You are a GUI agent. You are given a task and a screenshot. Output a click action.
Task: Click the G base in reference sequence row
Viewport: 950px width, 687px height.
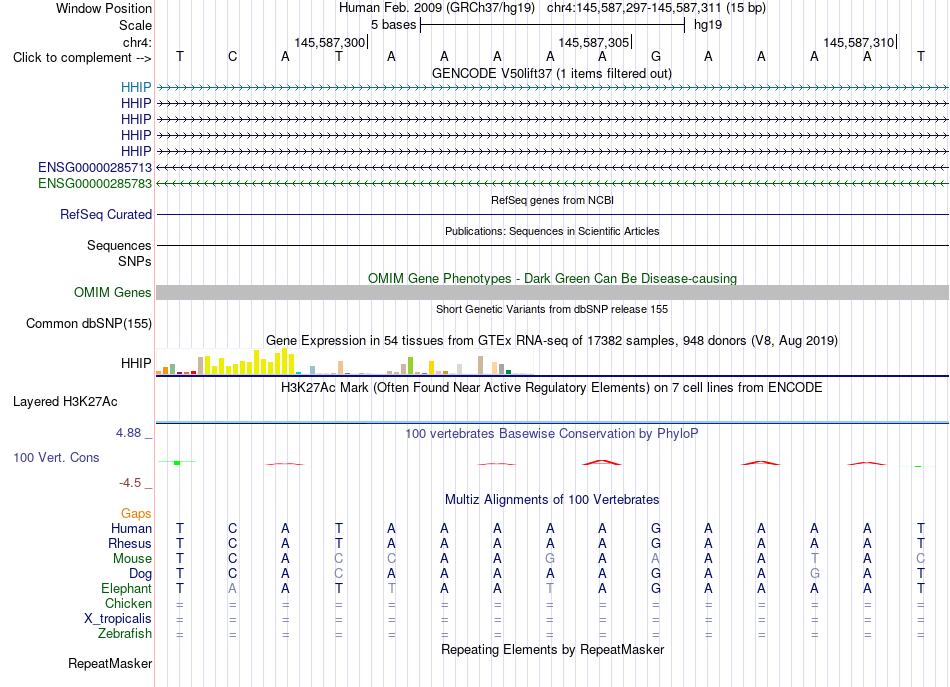point(656,56)
